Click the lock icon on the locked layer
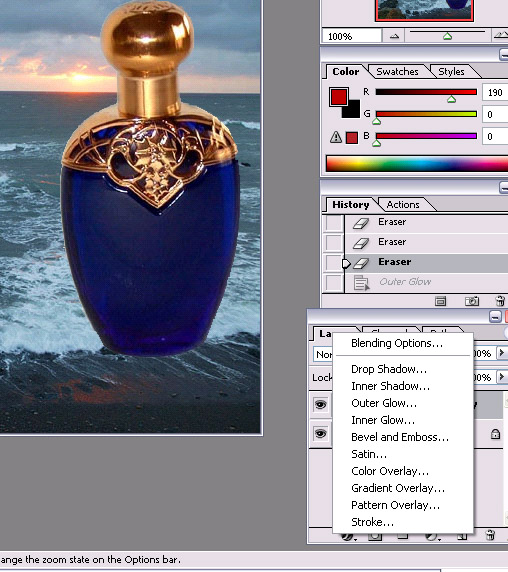Viewport: 508px width, 572px height. [x=495, y=434]
